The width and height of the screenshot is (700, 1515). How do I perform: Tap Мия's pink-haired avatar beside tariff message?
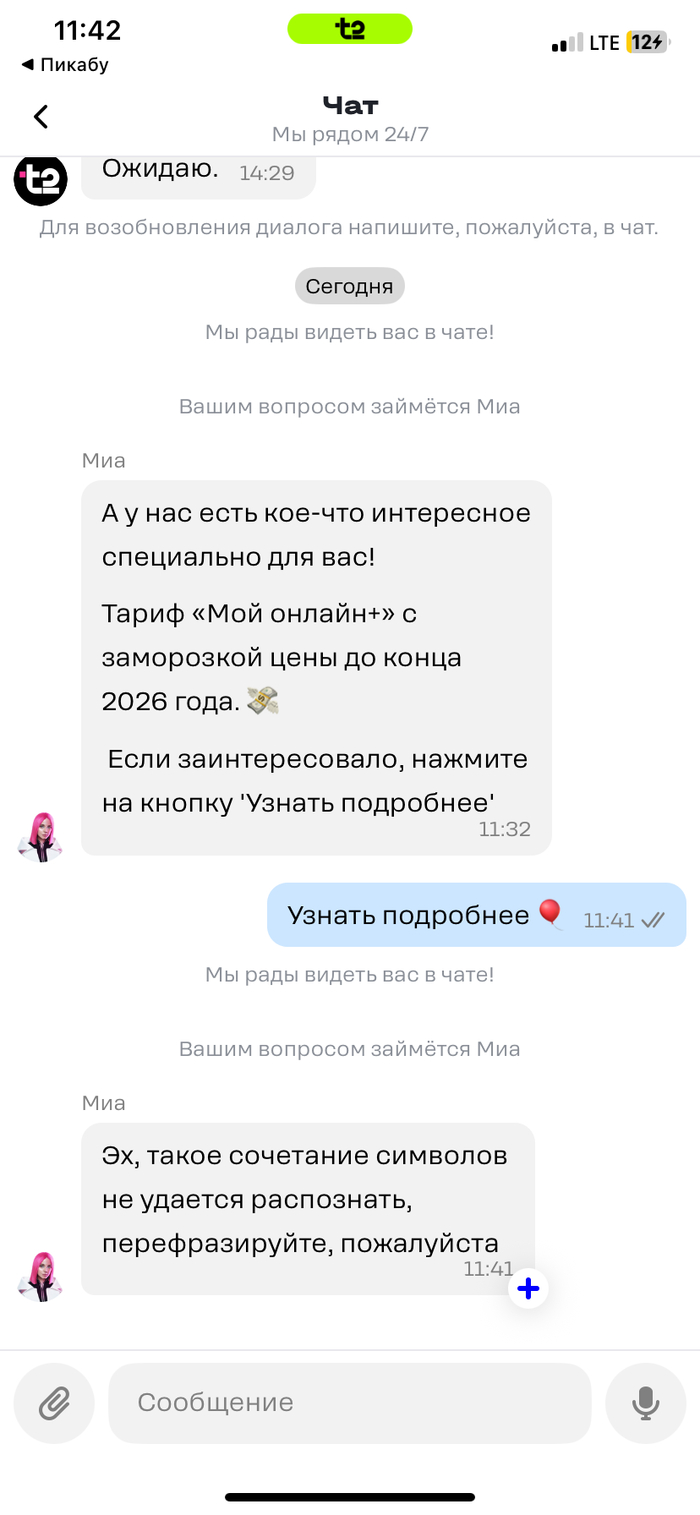click(40, 836)
